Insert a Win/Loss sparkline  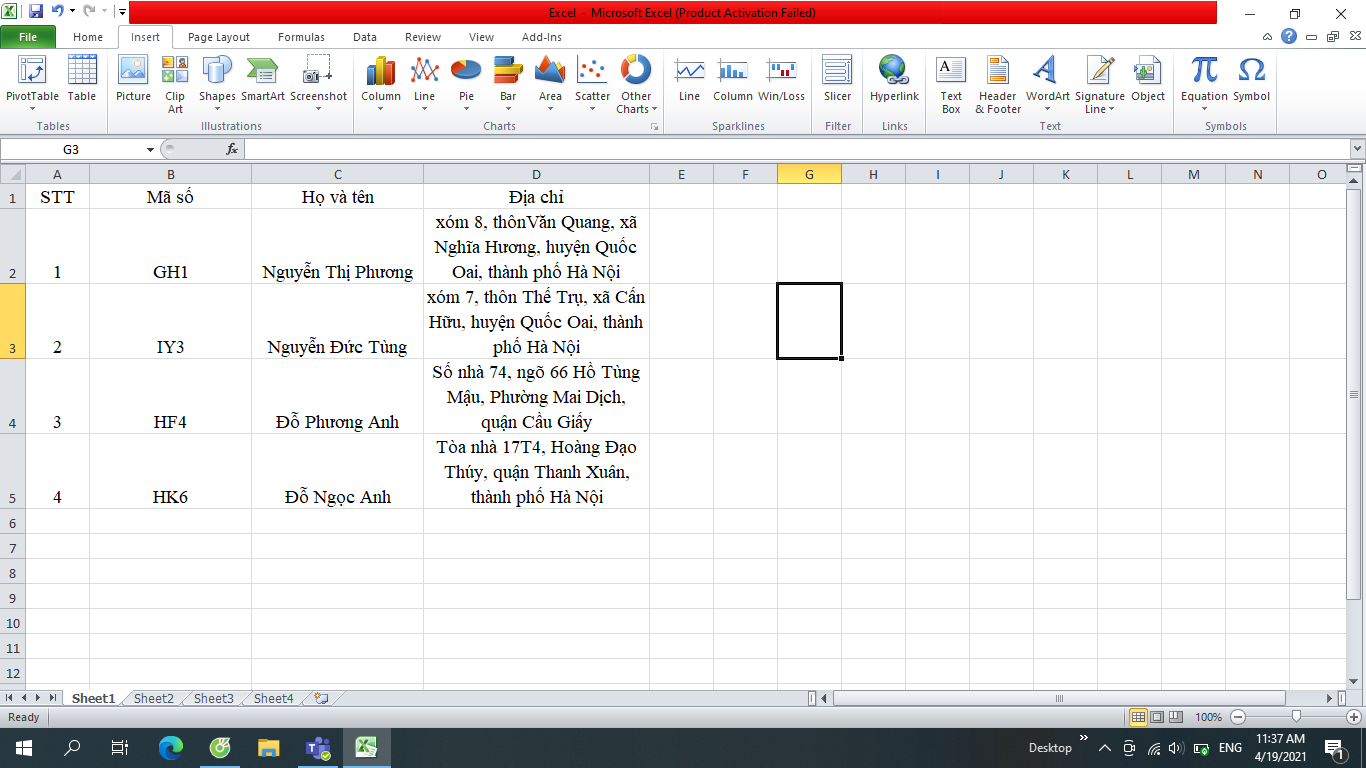(x=781, y=80)
